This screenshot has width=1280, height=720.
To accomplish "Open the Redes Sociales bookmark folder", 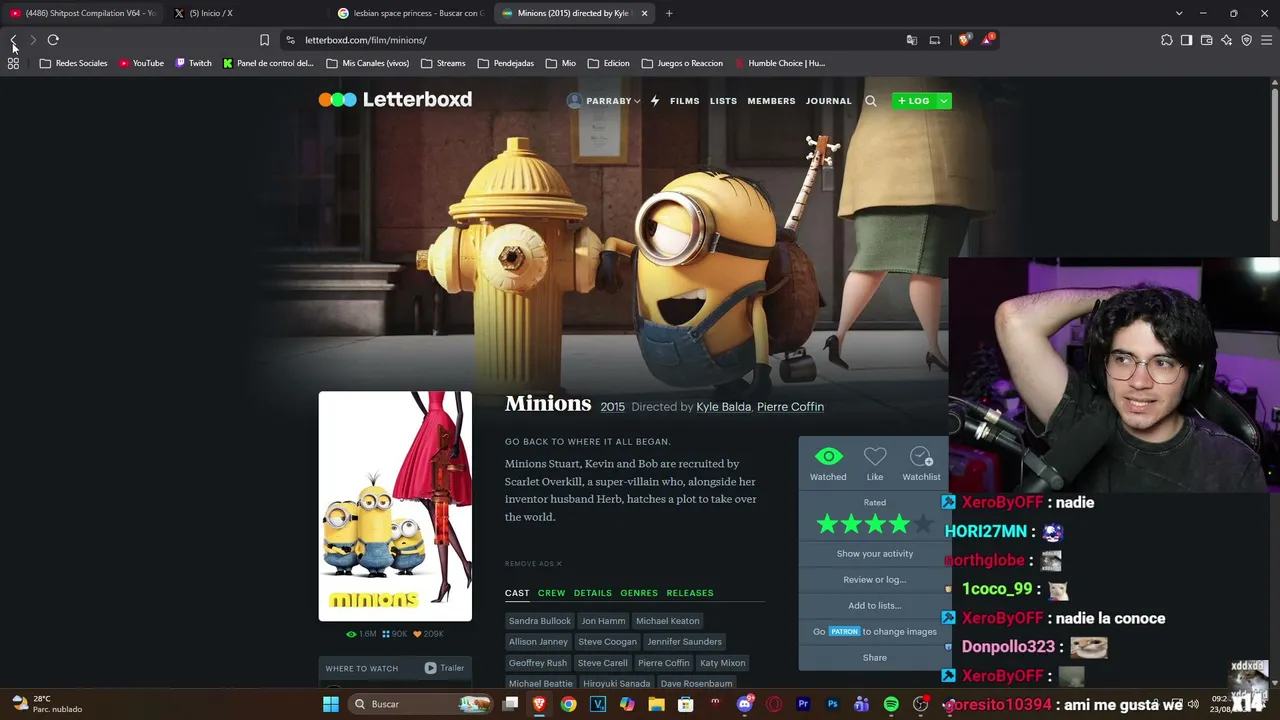I will pyautogui.click(x=73, y=63).
